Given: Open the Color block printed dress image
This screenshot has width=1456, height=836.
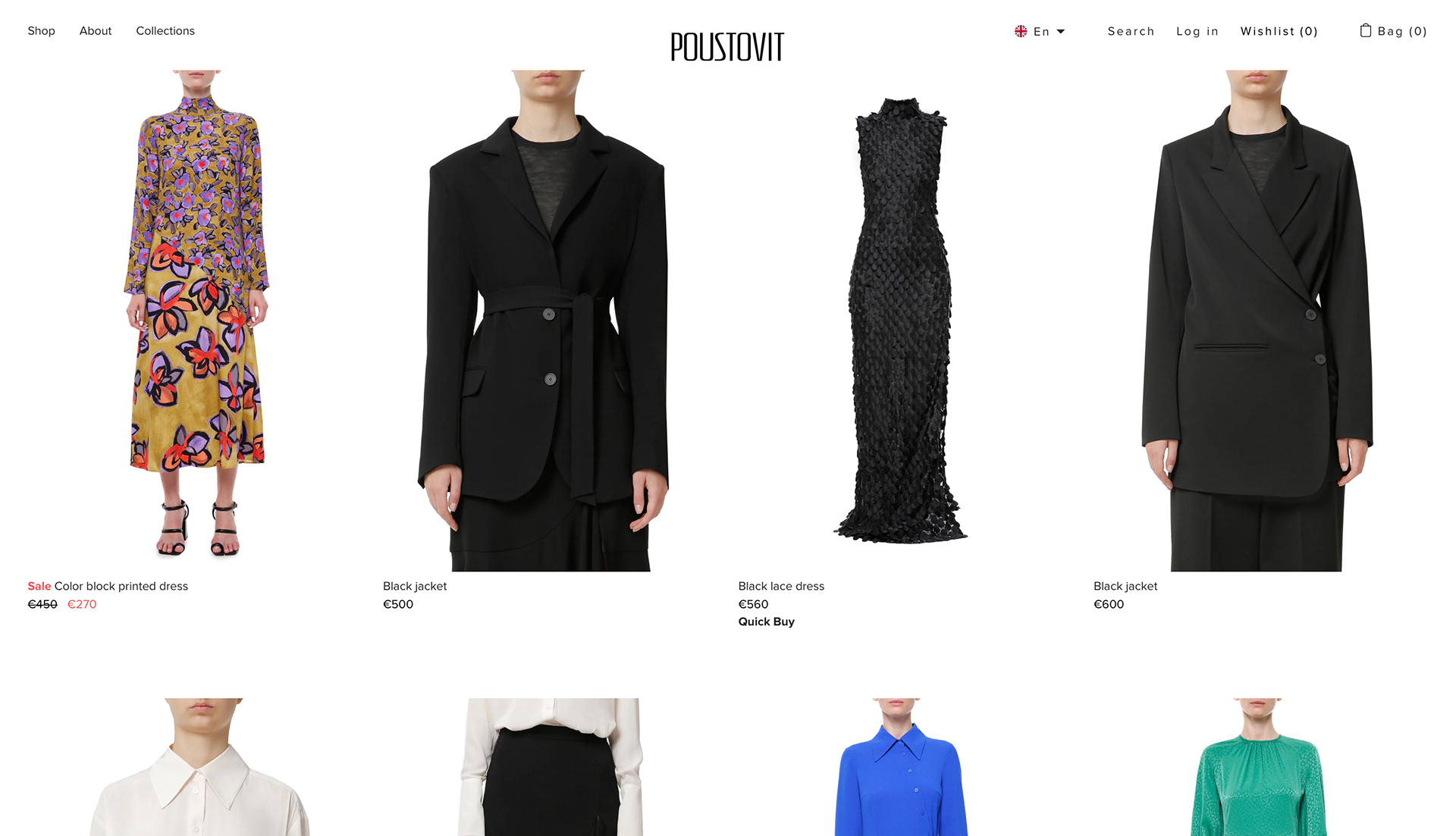Looking at the screenshot, I should 196,321.
